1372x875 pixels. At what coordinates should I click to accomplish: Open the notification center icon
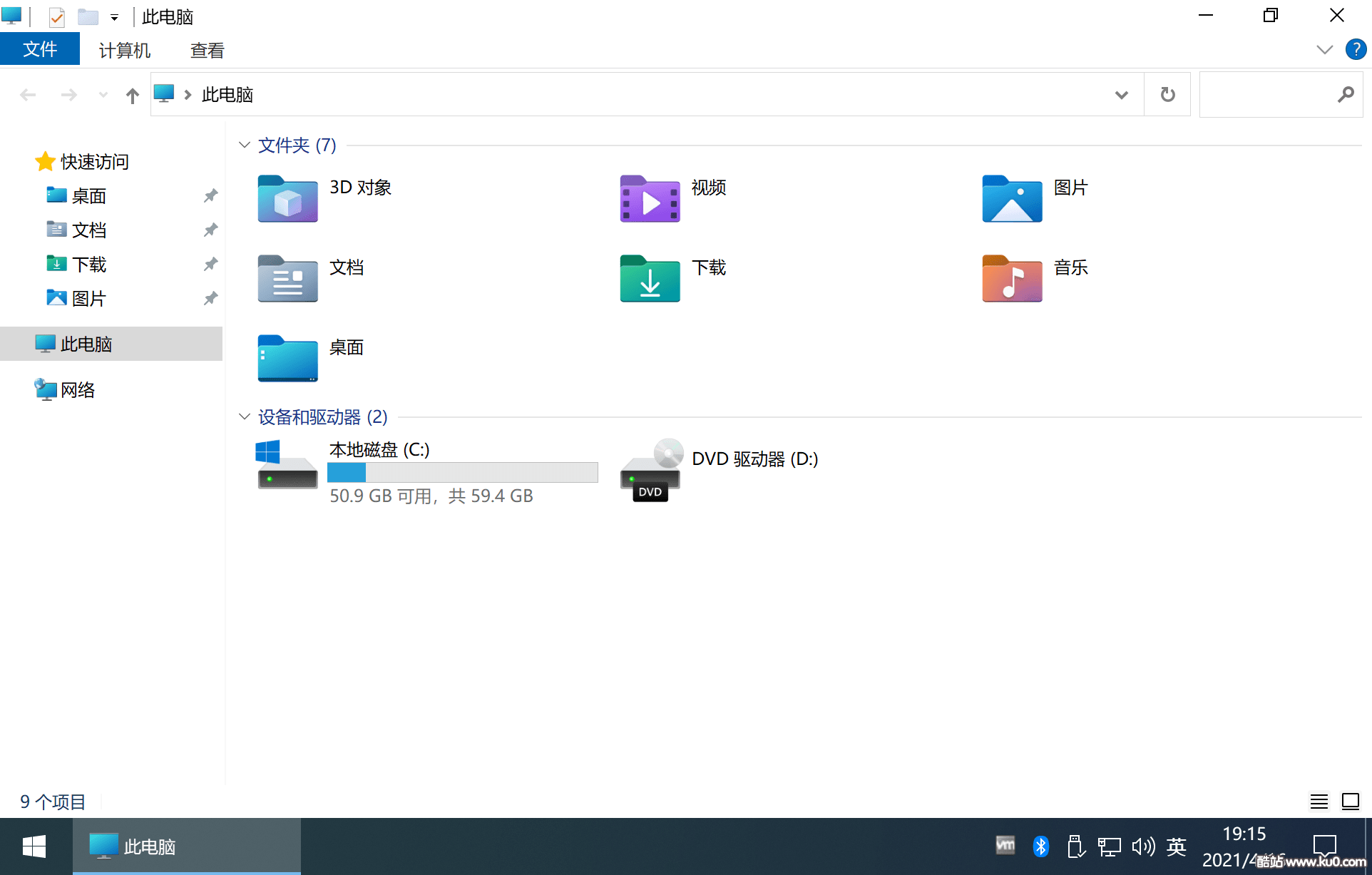coord(1325,846)
